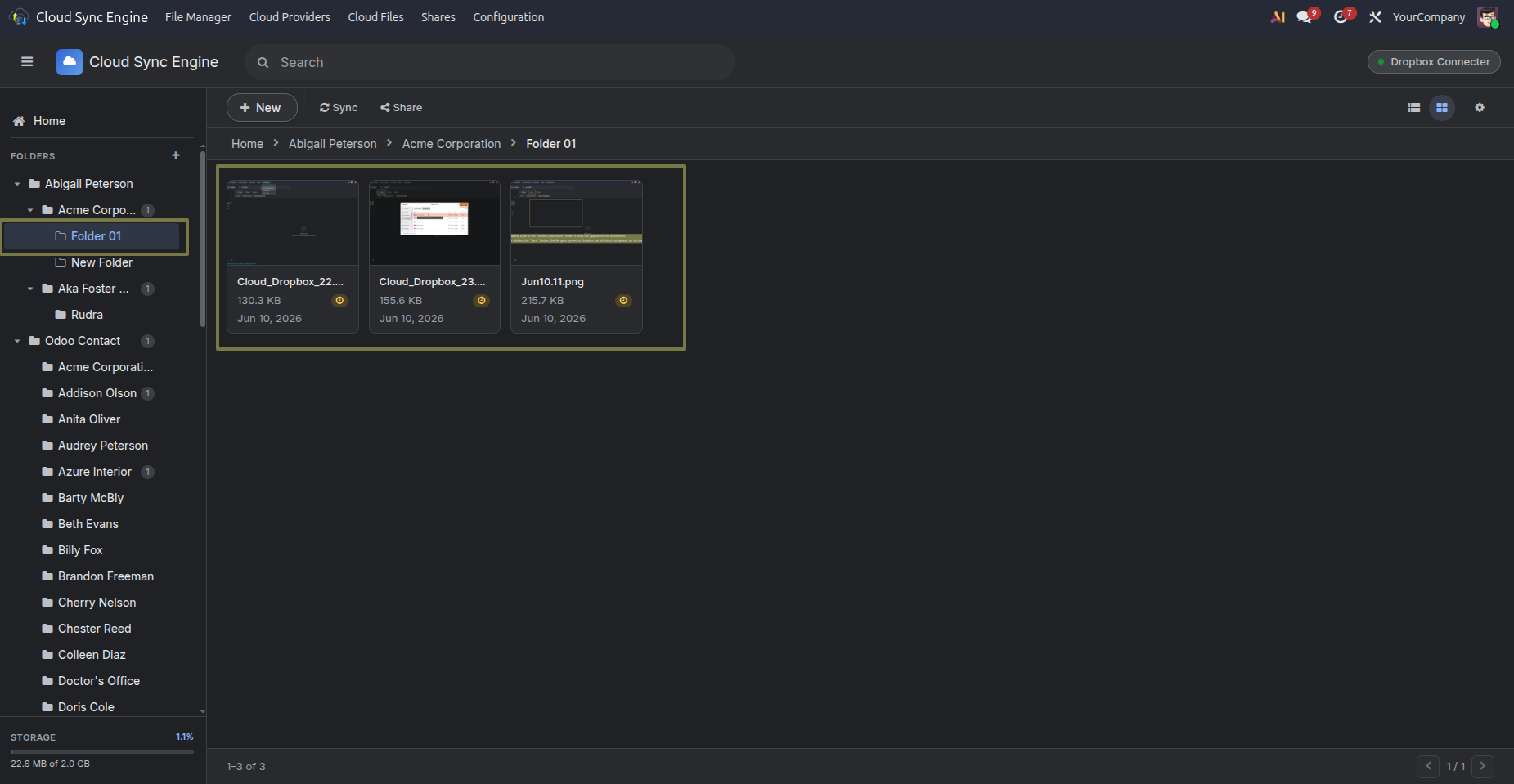
Task: Click the storage usage progress bar
Action: tap(102, 751)
